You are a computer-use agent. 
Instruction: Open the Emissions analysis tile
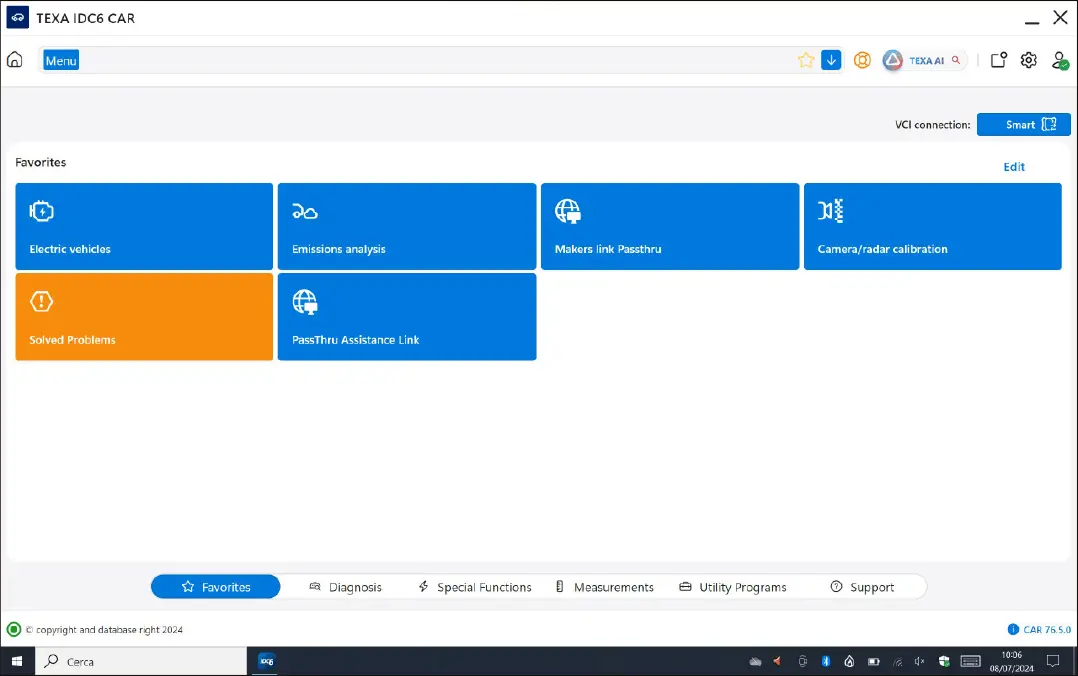point(406,226)
